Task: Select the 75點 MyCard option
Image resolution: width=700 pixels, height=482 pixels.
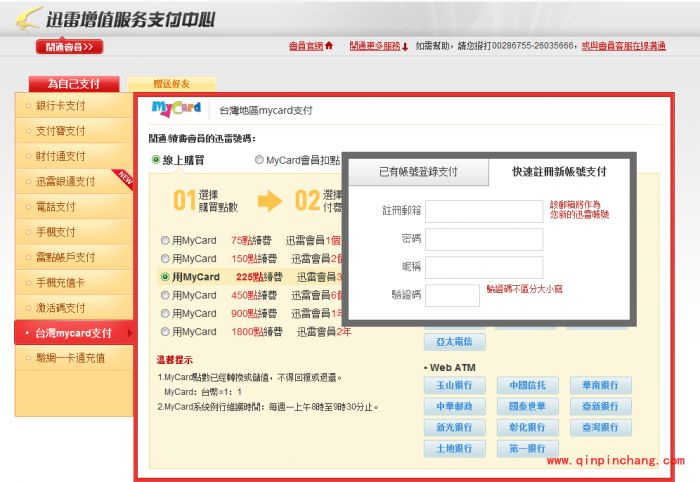Action: coord(165,241)
